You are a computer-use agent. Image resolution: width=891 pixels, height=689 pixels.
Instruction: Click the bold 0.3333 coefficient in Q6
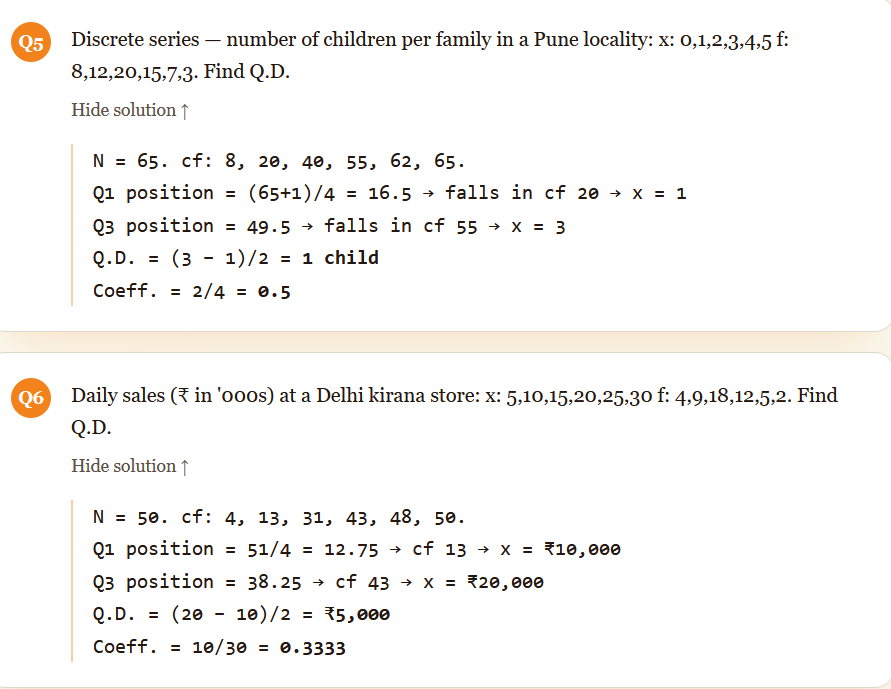tap(312, 647)
